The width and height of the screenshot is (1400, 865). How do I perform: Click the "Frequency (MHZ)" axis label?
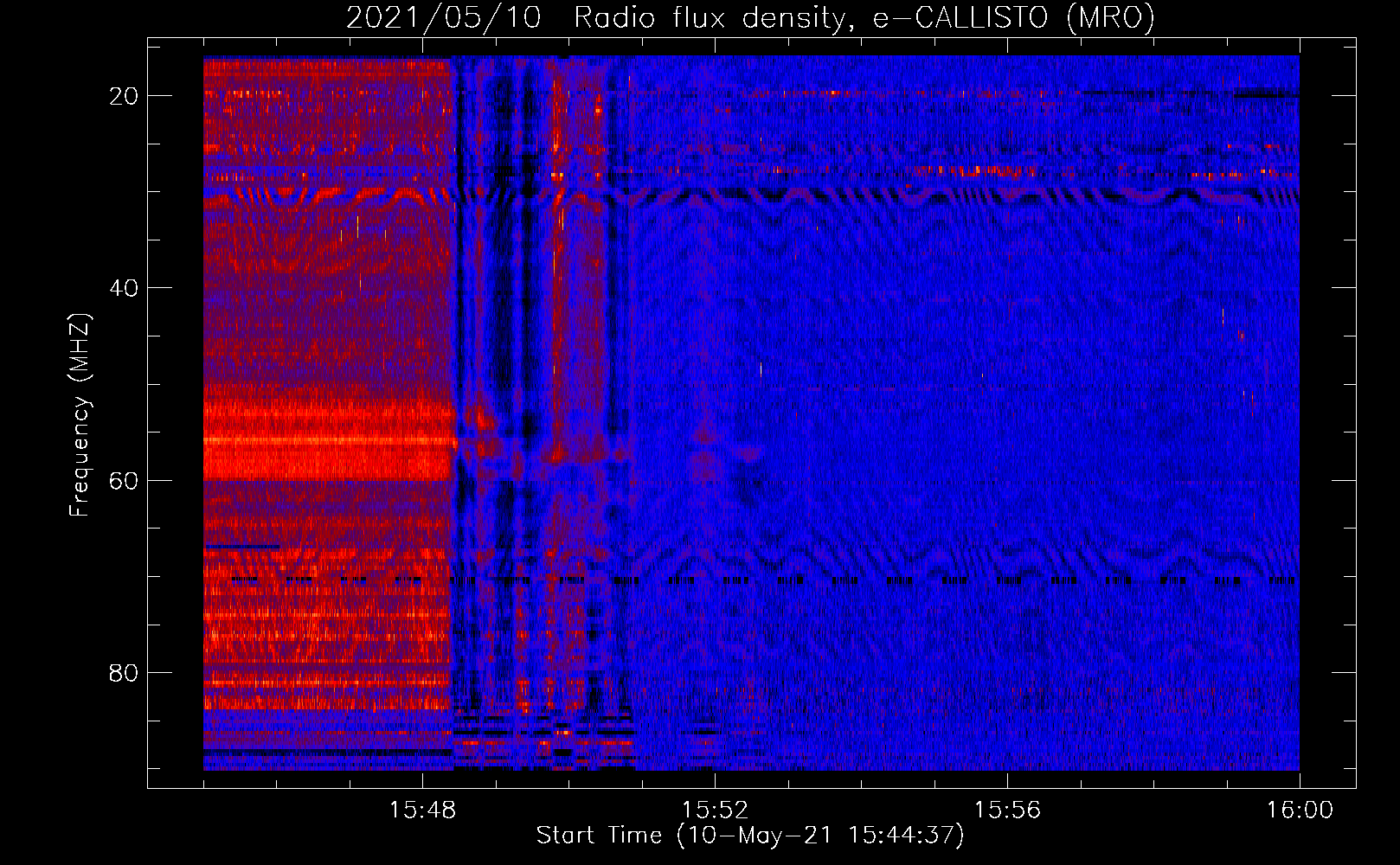pyautogui.click(x=80, y=416)
